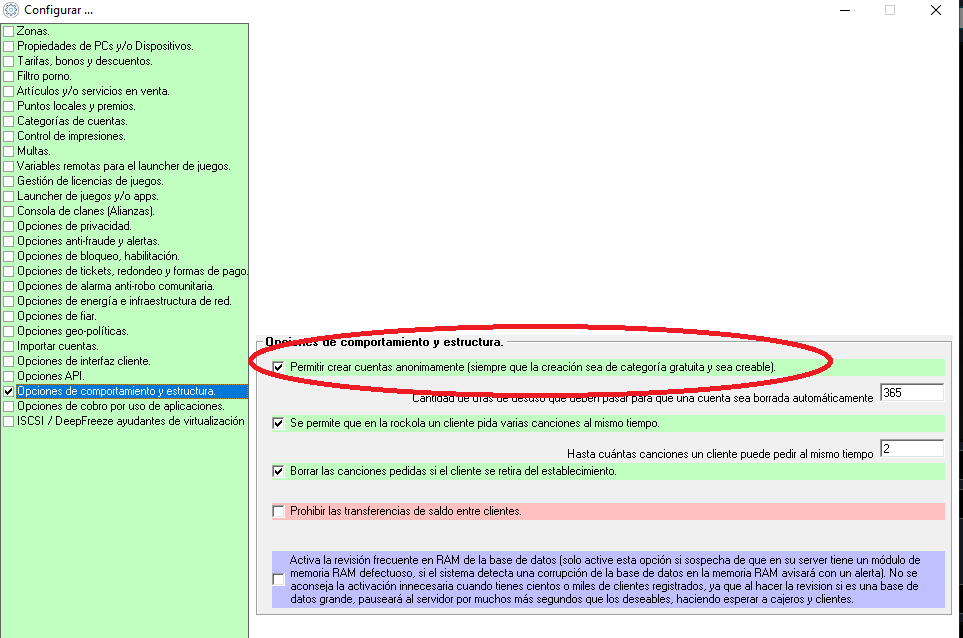Screen dimensions: 963x638
Task: Click the Configurar gear icon in title bar
Action: point(11,10)
